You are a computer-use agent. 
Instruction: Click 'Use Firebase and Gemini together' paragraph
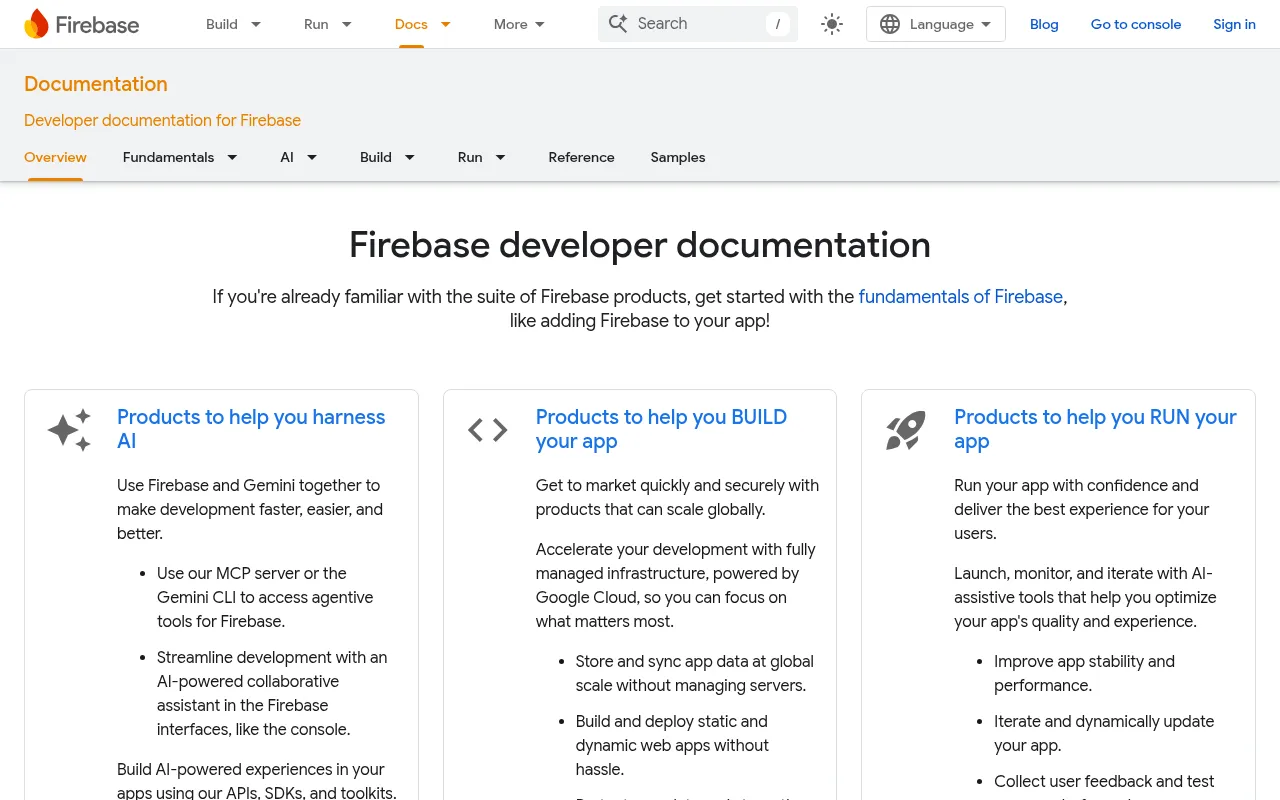click(250, 509)
